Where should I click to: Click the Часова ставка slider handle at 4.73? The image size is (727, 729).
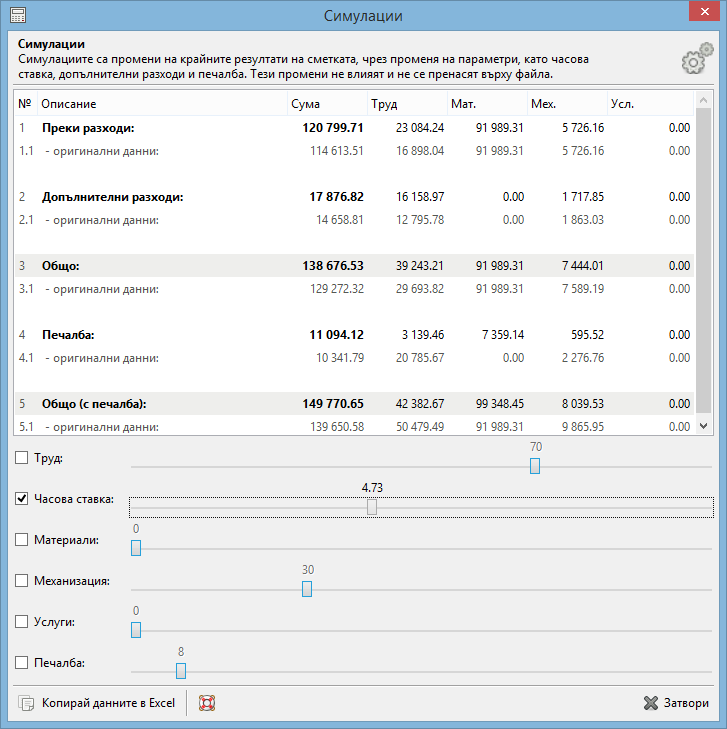[372, 507]
